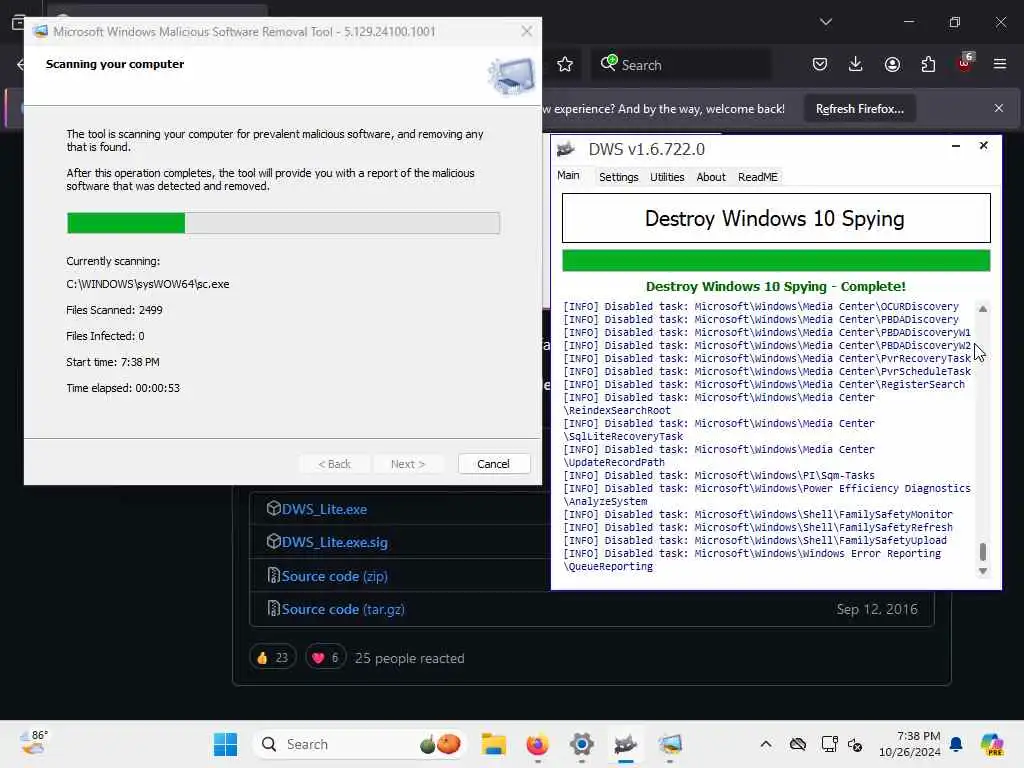Click the DWS green progress bar
This screenshot has height=768, width=1024.
point(776,260)
